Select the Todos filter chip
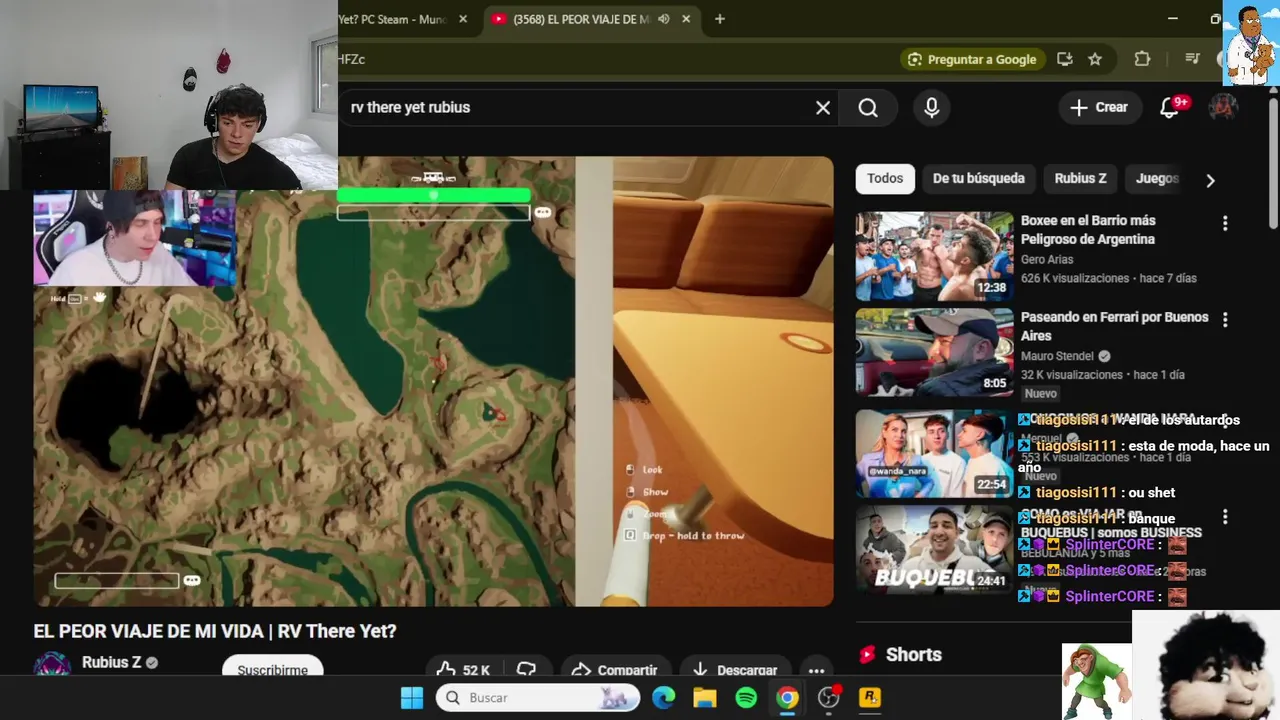Viewport: 1280px width, 720px height. tap(885, 179)
